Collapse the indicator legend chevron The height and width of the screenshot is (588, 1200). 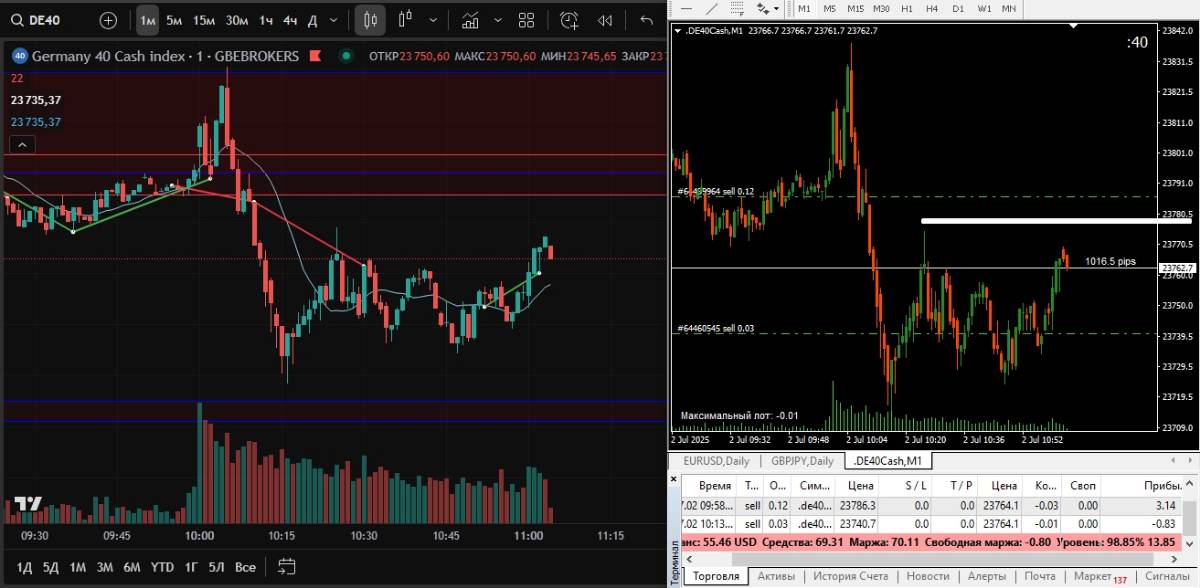(x=22, y=144)
